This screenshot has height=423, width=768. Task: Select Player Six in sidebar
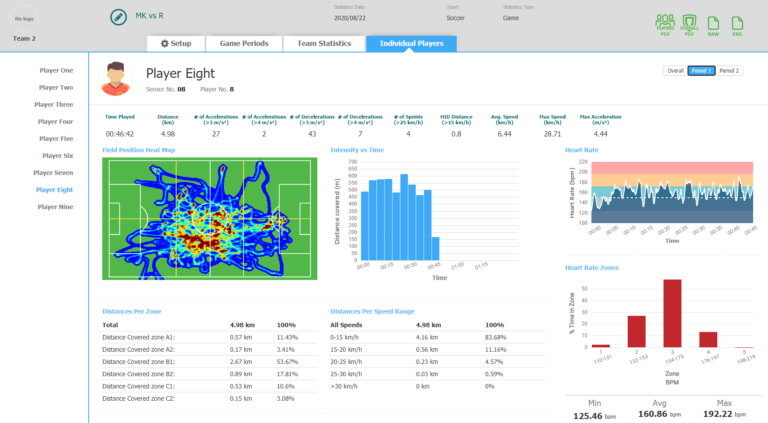pos(57,156)
